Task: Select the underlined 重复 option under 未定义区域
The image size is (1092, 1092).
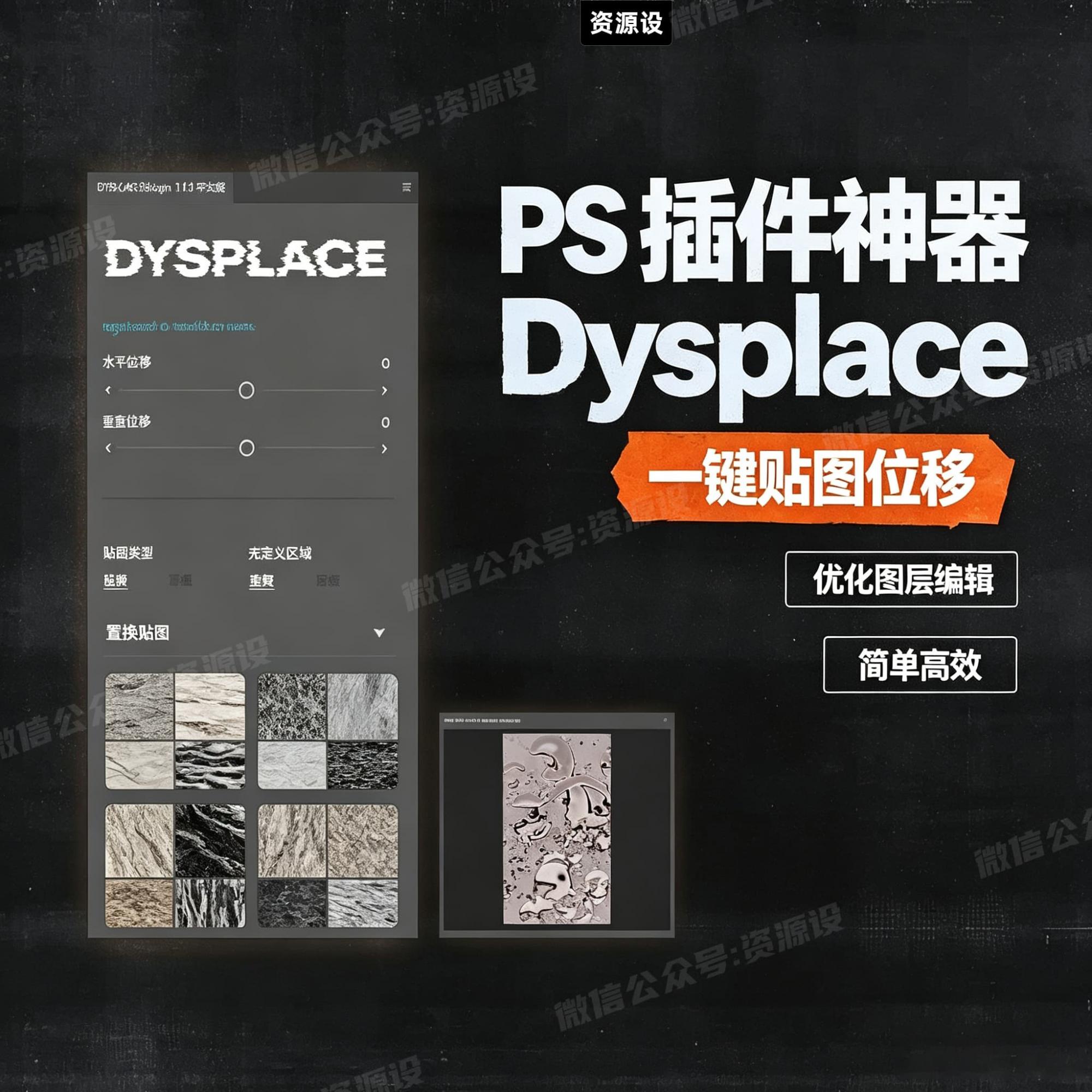Action: click(262, 581)
